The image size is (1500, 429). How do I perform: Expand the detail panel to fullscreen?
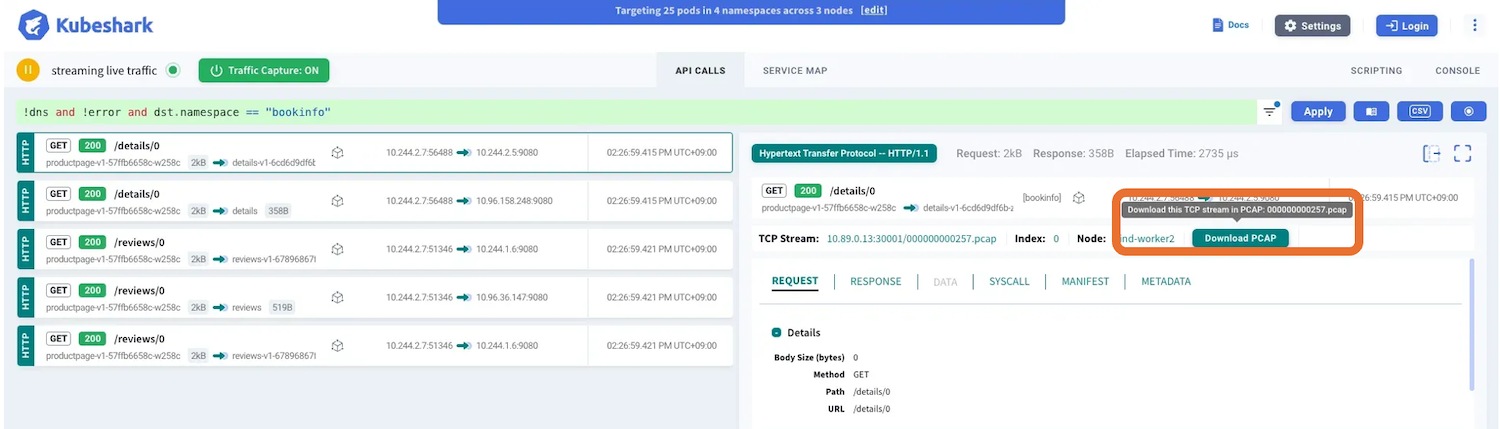point(1463,153)
